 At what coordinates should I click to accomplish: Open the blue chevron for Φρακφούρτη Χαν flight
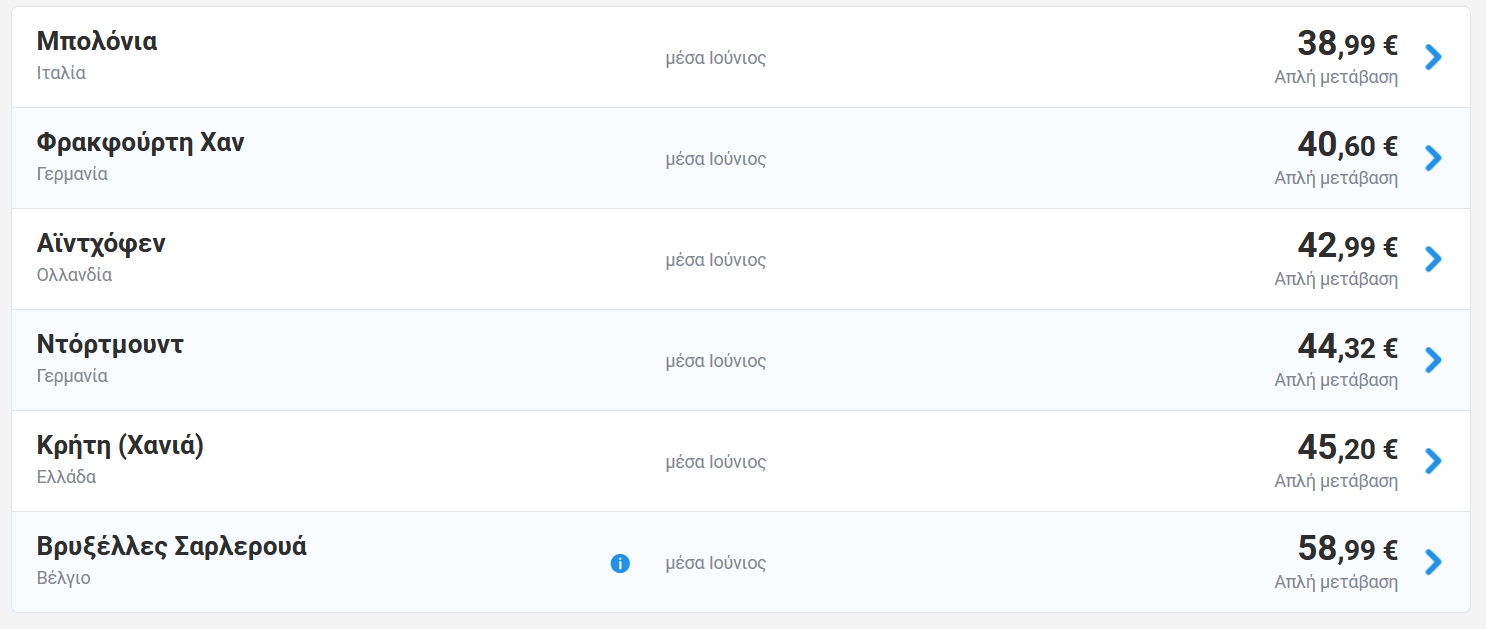coord(1433,158)
